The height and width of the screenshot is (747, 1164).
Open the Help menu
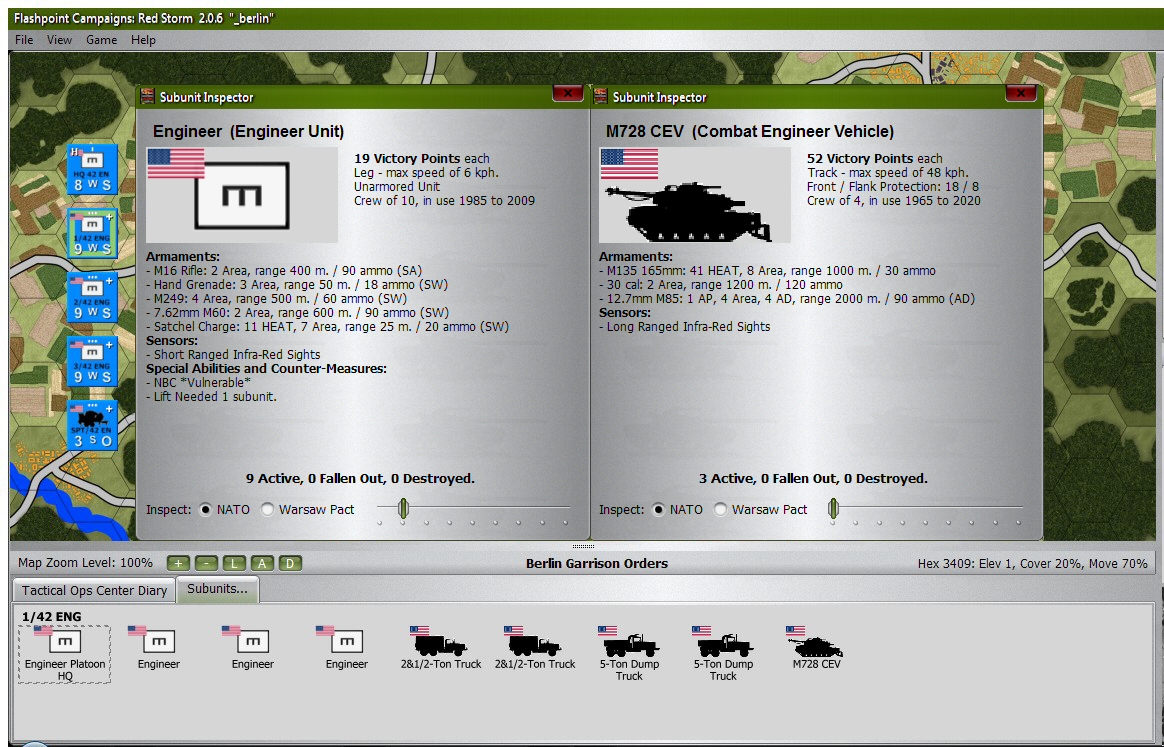tap(143, 39)
